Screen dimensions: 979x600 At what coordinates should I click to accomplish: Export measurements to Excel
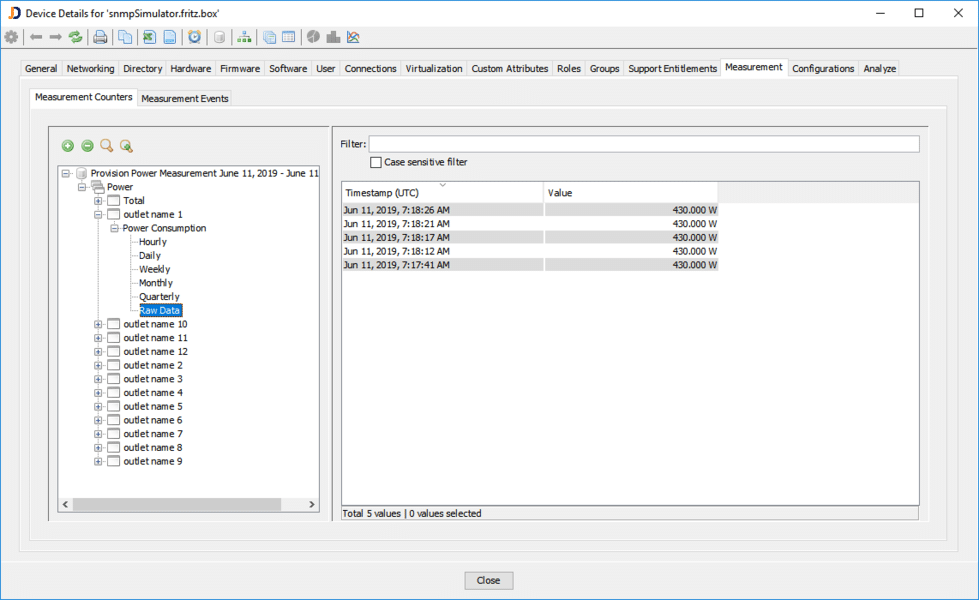click(x=148, y=37)
